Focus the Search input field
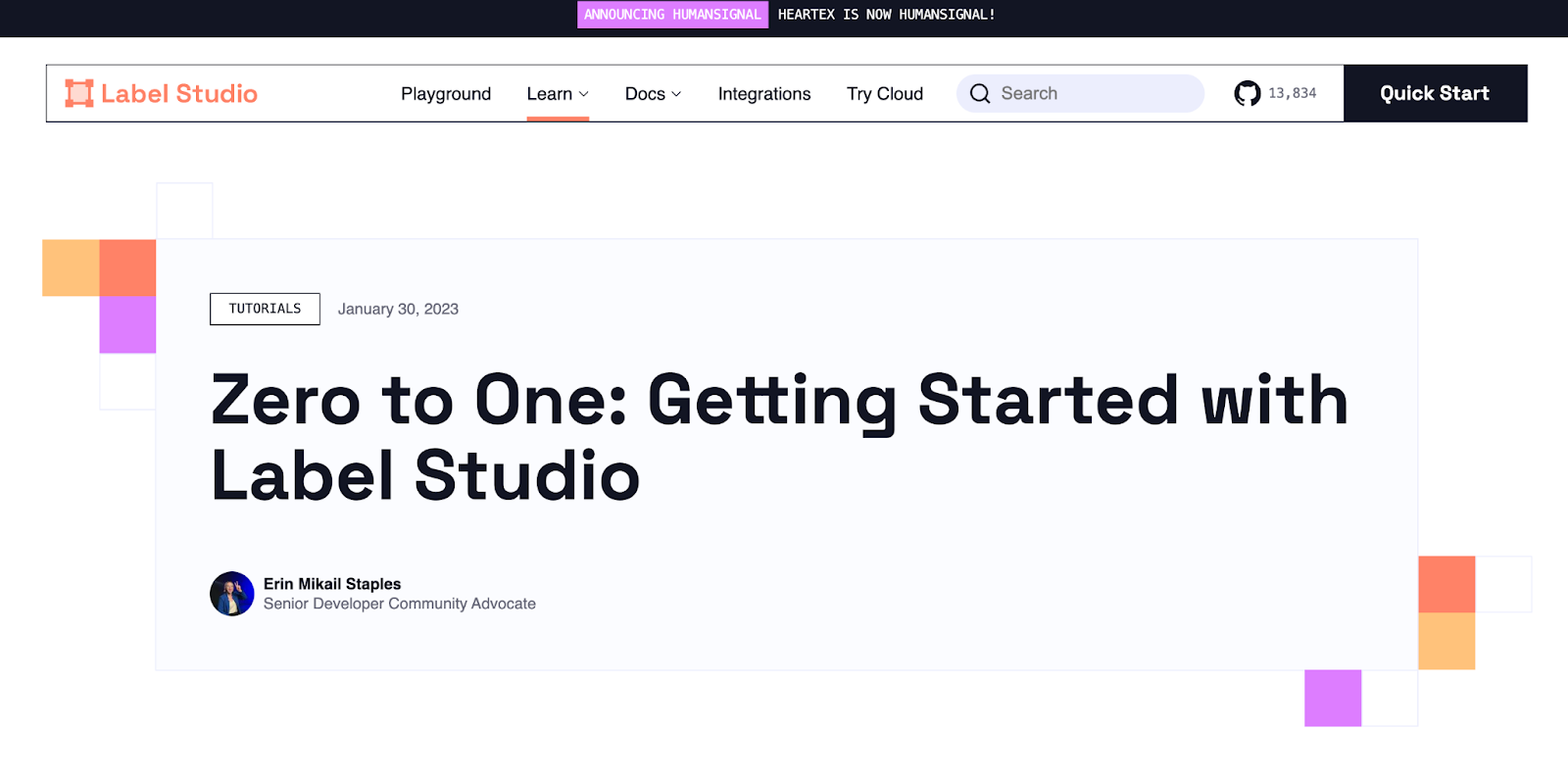Screen dimensions: 1568x778 [x=1080, y=93]
